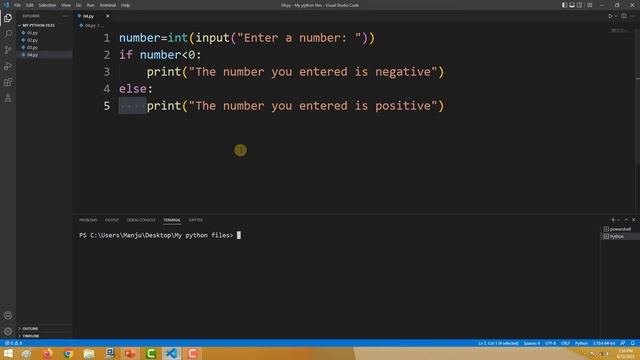Screen dimensions: 640x360
Task: Open the Terminal menu
Action: tap(108, 5)
